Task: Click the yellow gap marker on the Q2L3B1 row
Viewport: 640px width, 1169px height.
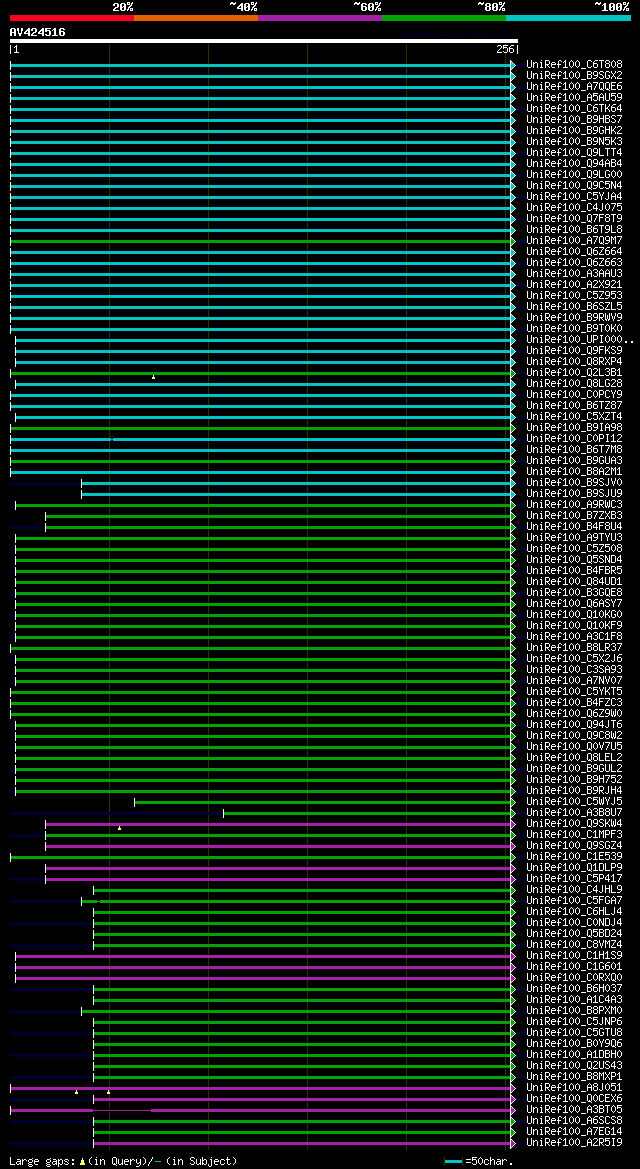Action: [x=154, y=377]
